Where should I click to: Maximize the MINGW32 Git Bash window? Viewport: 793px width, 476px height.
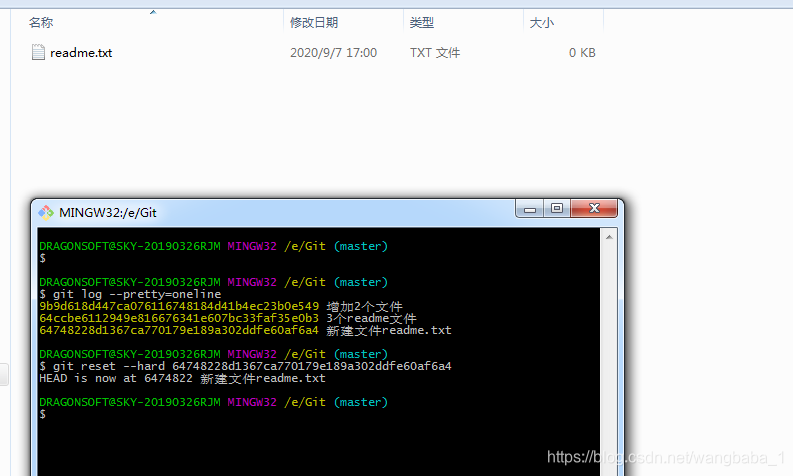click(557, 208)
